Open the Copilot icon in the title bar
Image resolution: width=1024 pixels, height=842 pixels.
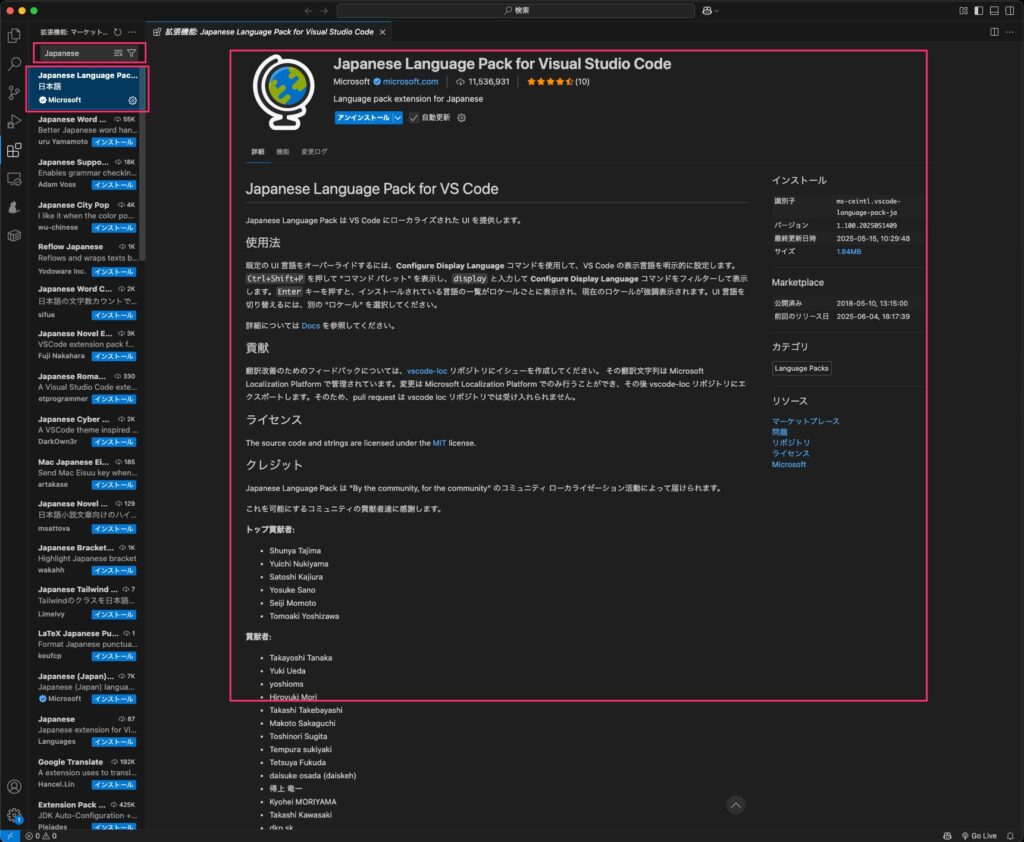click(707, 10)
